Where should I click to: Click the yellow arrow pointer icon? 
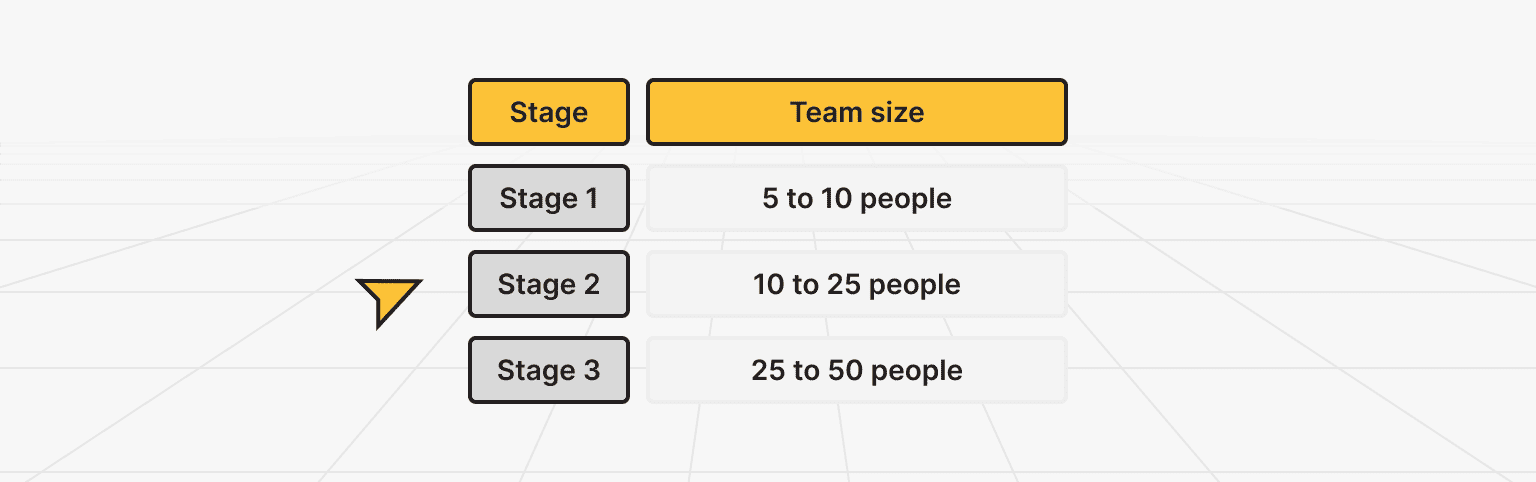(386, 300)
